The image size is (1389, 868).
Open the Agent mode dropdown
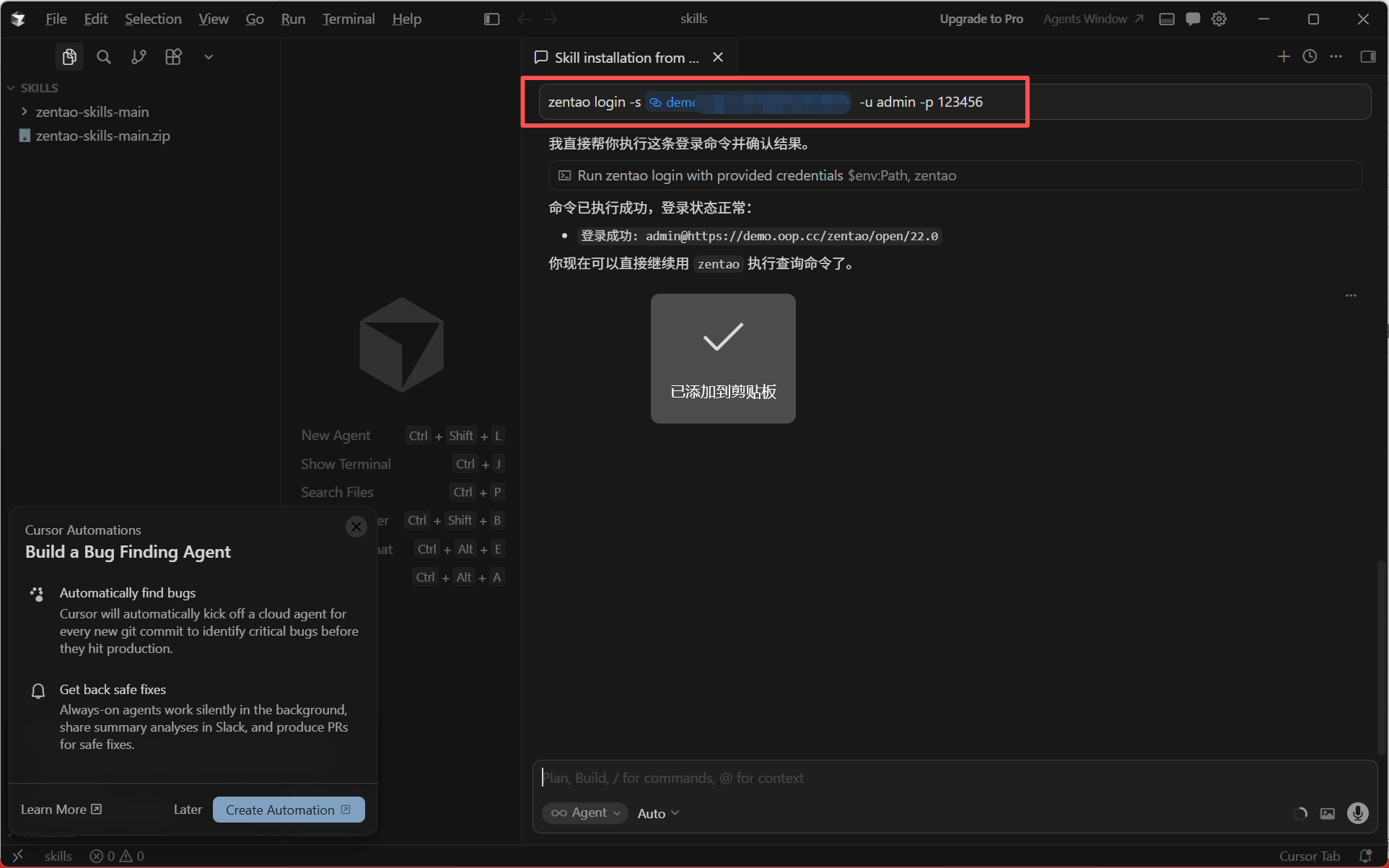pyautogui.click(x=585, y=813)
